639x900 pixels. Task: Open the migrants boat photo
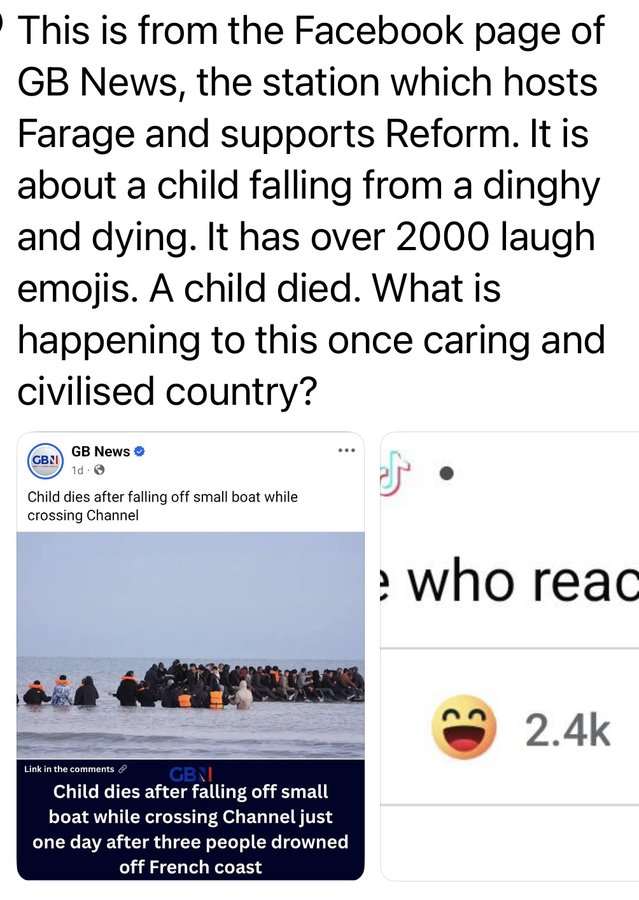pos(191,645)
